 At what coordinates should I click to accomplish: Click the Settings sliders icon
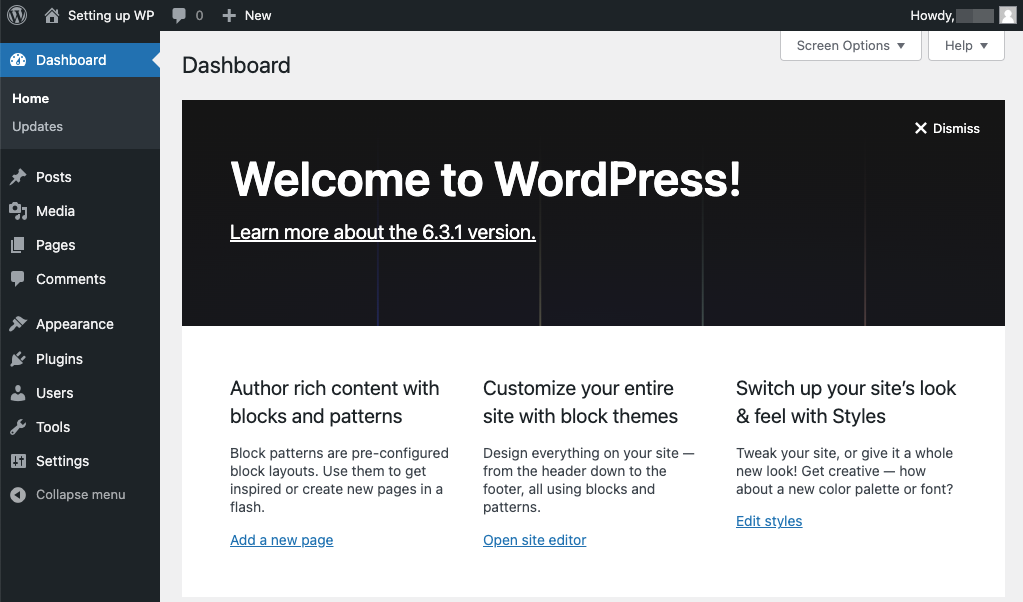(18, 460)
